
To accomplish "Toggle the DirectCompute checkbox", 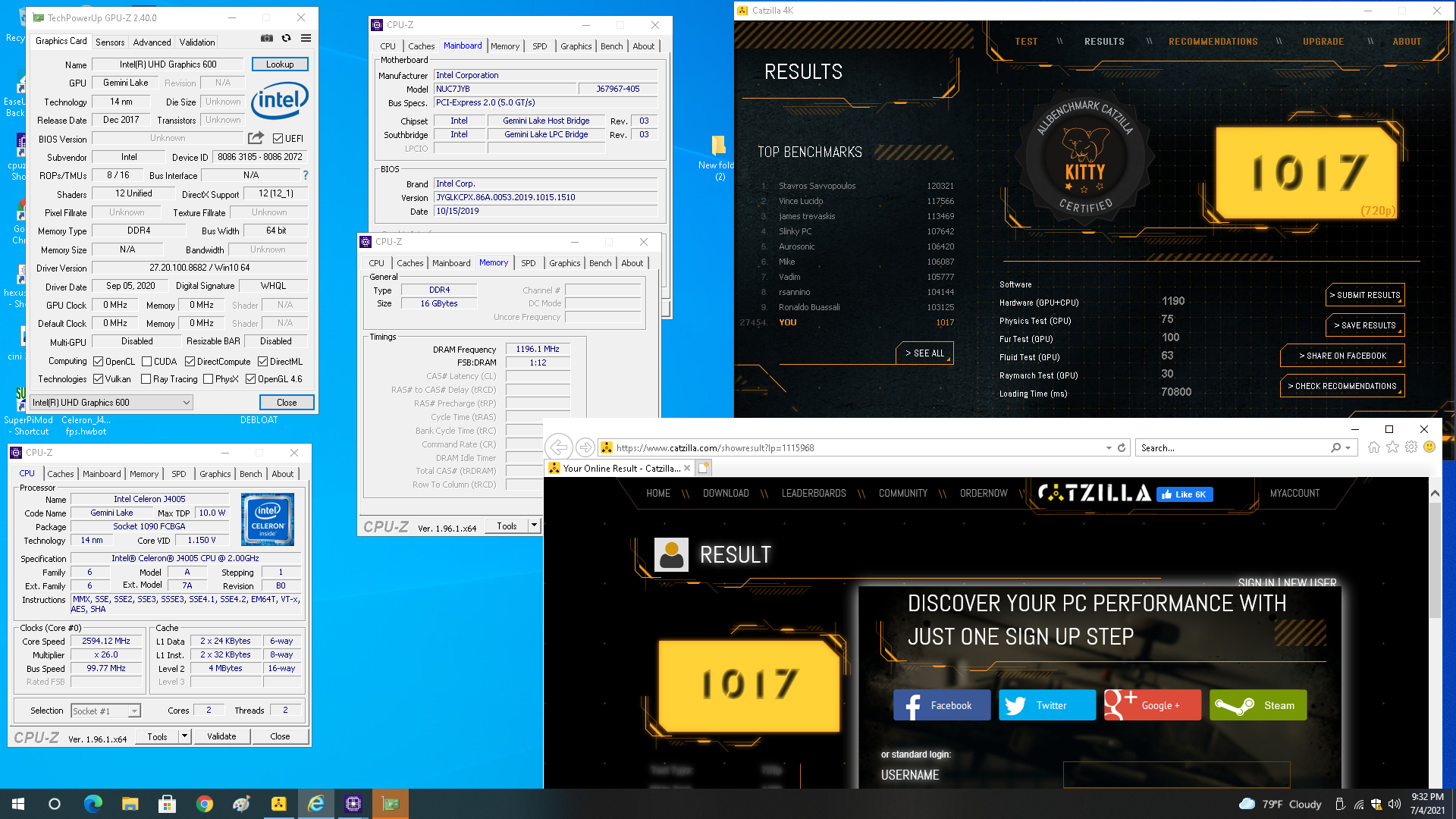I will (190, 362).
